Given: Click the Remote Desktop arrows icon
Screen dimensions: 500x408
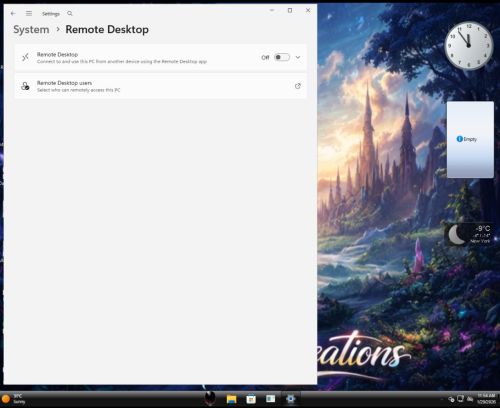Looking at the screenshot, I should [x=25, y=57].
